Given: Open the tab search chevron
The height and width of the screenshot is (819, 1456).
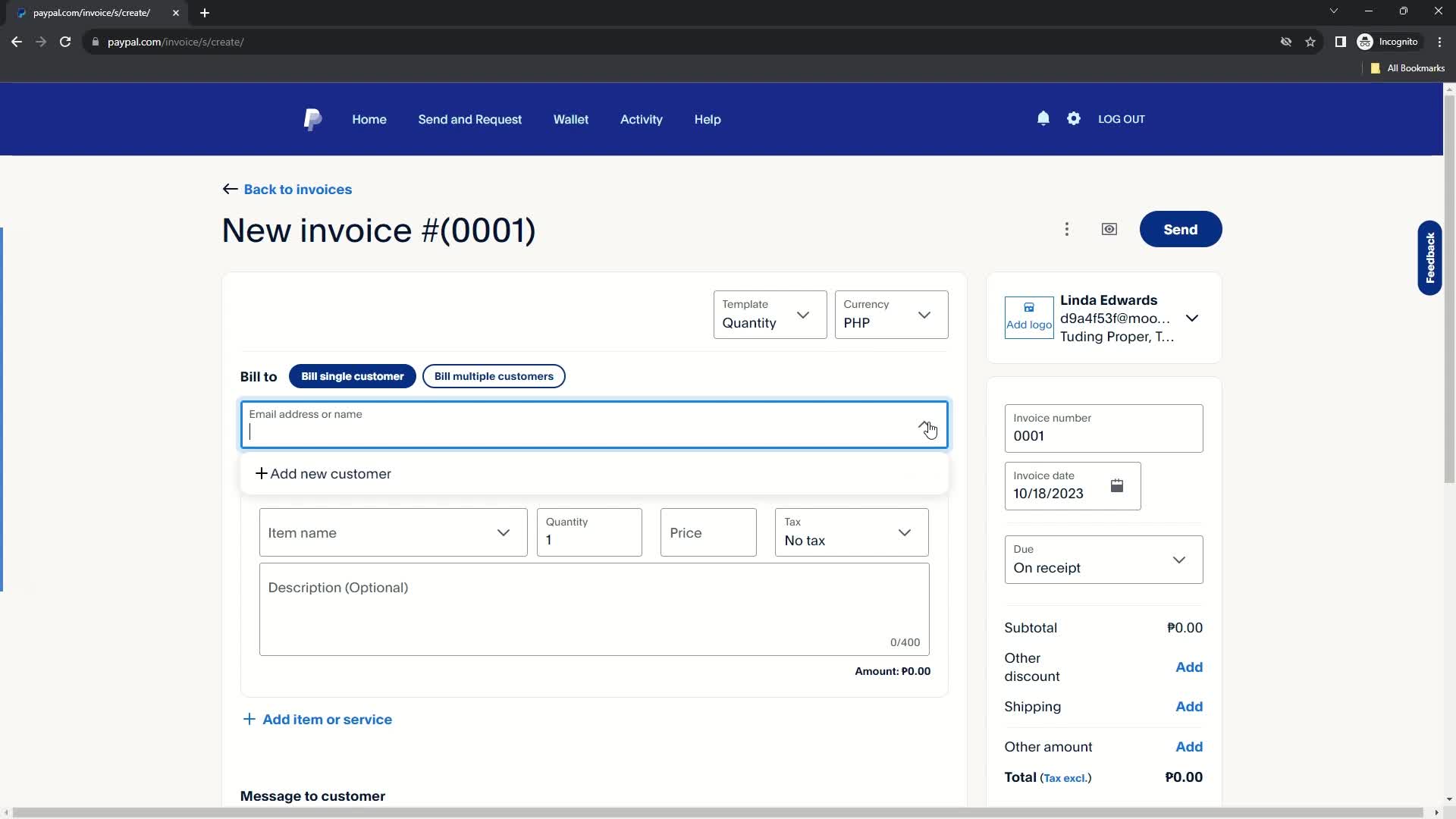Looking at the screenshot, I should (1334, 11).
